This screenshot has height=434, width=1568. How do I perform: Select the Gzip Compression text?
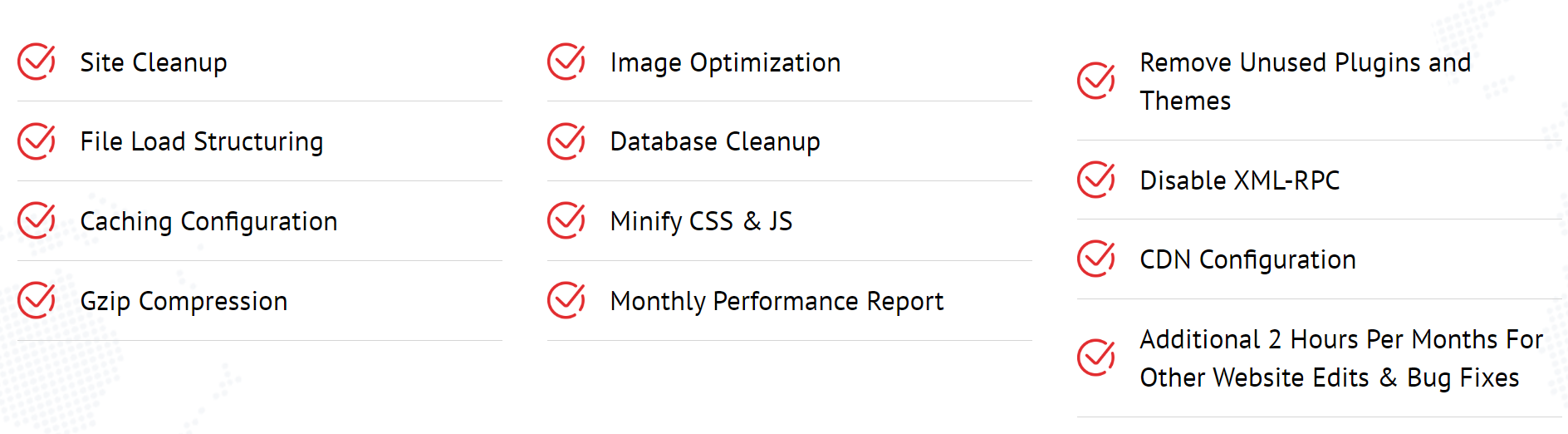coord(184,302)
